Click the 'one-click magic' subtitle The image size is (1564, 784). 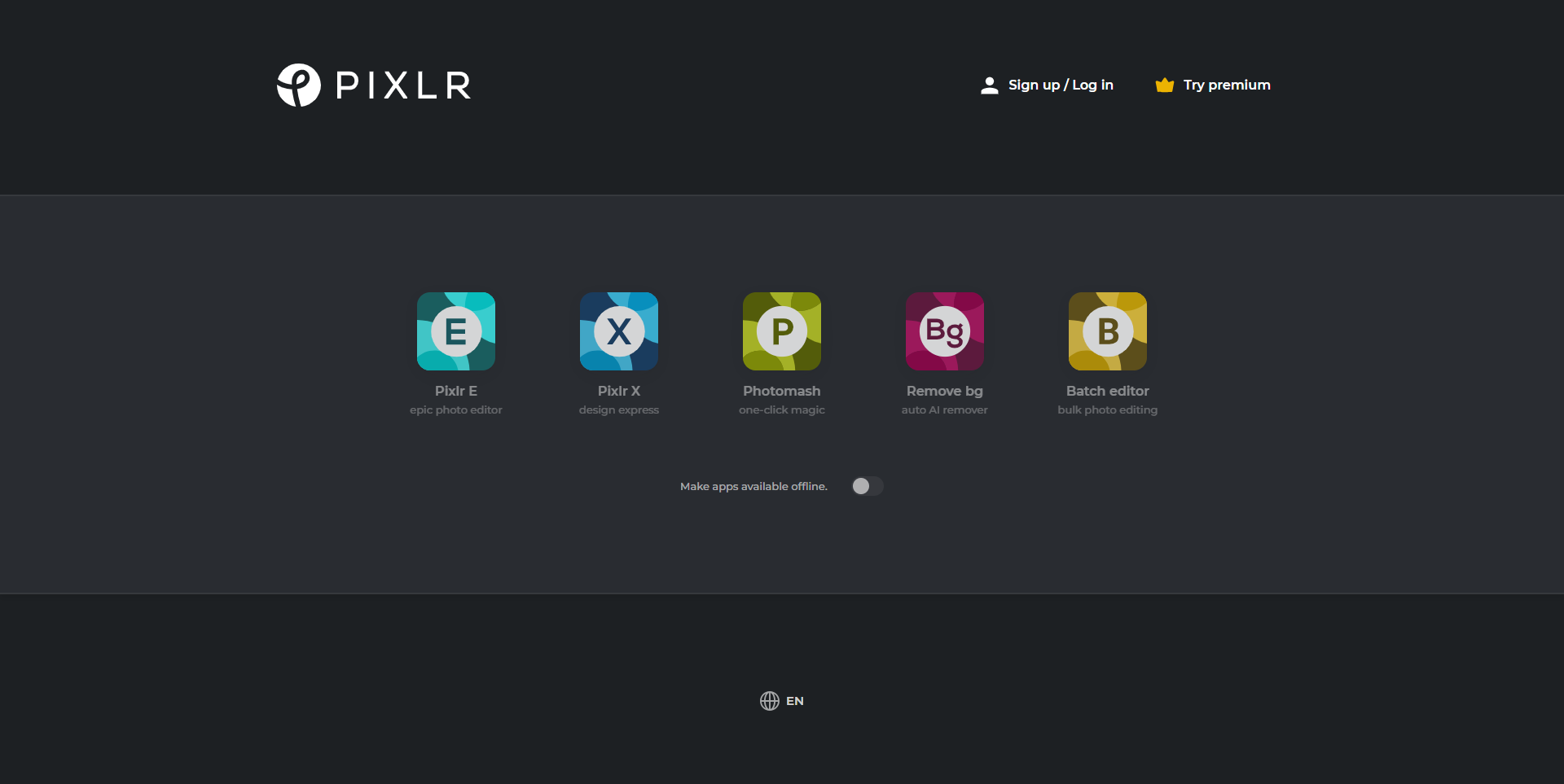[x=782, y=410]
